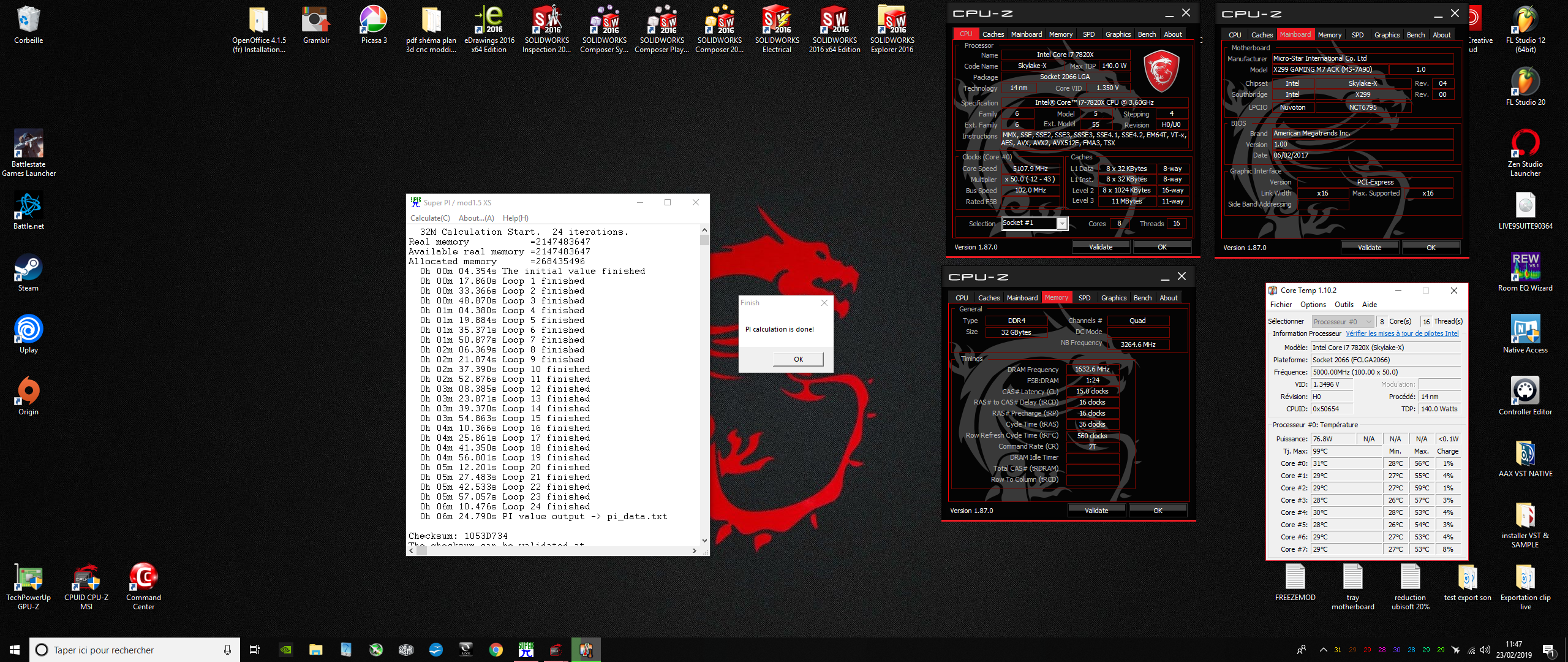
Task: Launch SOLIDWORKS Explorer 2016 shortcut
Action: 892,29
